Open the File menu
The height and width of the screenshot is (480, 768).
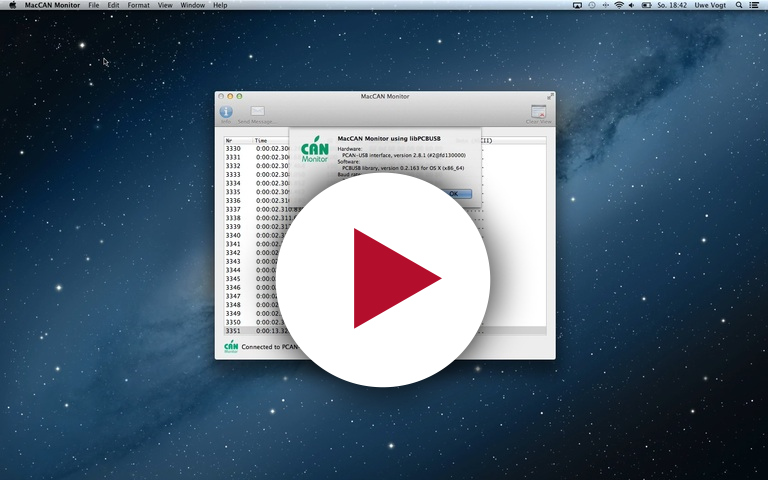[x=94, y=5]
